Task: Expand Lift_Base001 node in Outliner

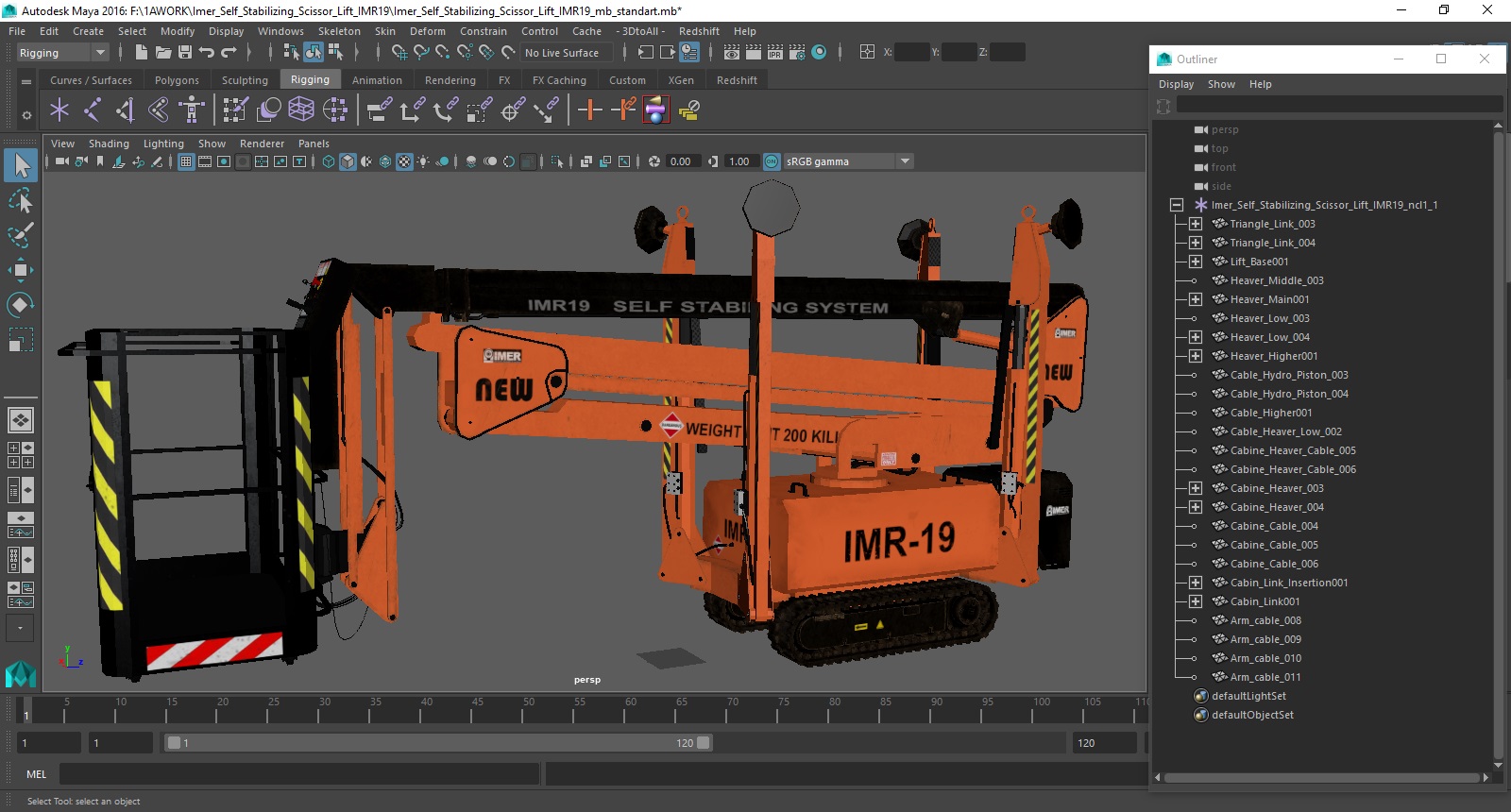Action: pos(1196,262)
